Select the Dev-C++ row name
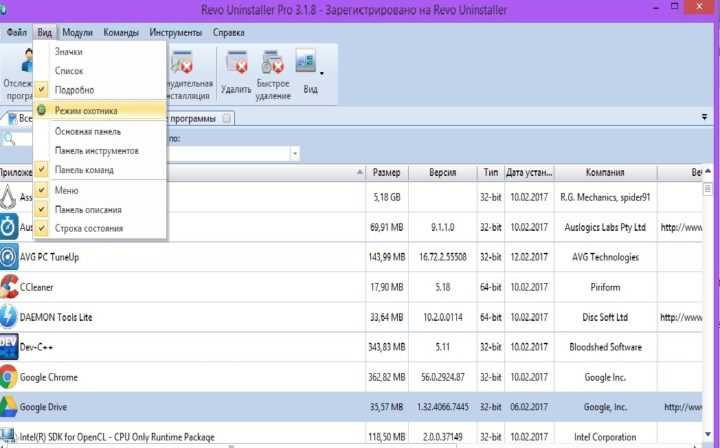Viewport: 720px width, 448px height. pos(36,347)
